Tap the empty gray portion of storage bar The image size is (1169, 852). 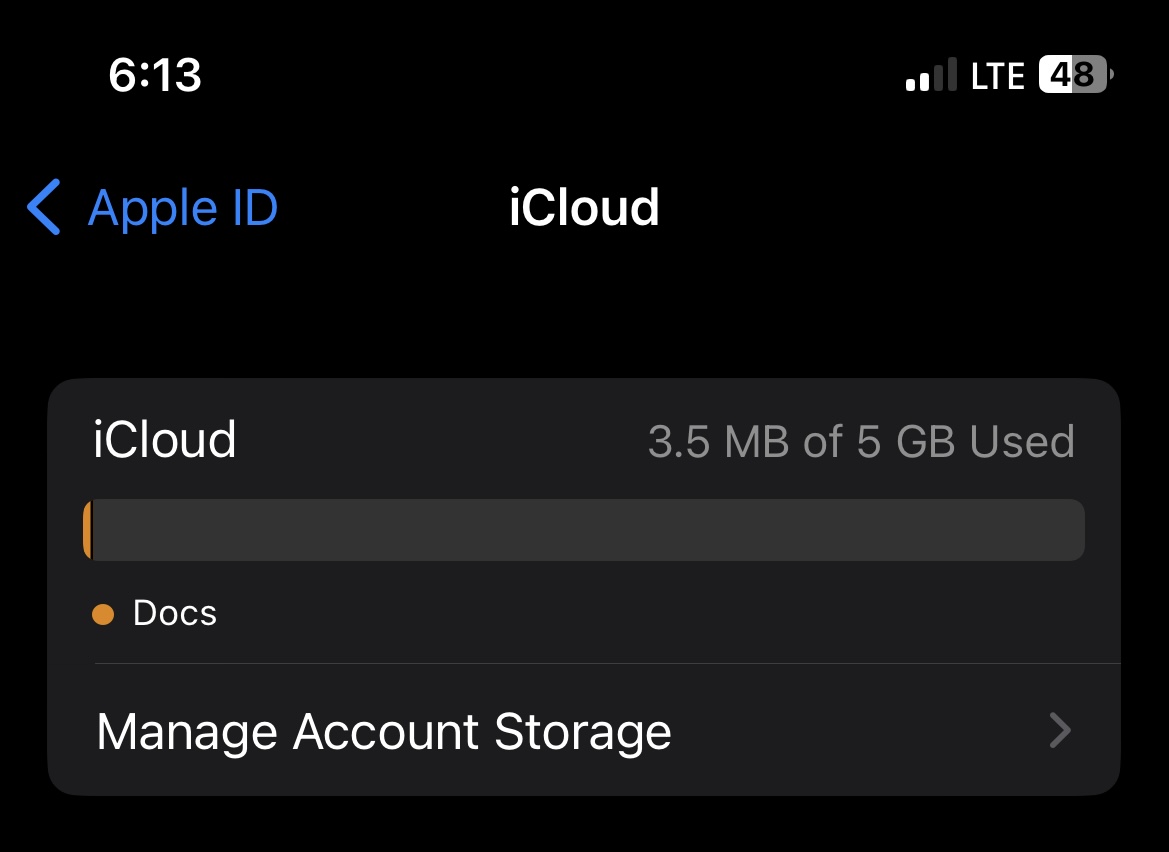(x=588, y=530)
